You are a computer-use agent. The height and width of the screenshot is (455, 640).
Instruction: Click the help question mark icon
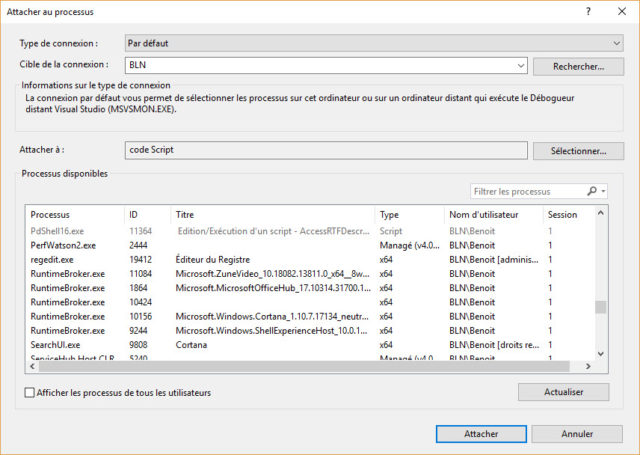point(588,11)
